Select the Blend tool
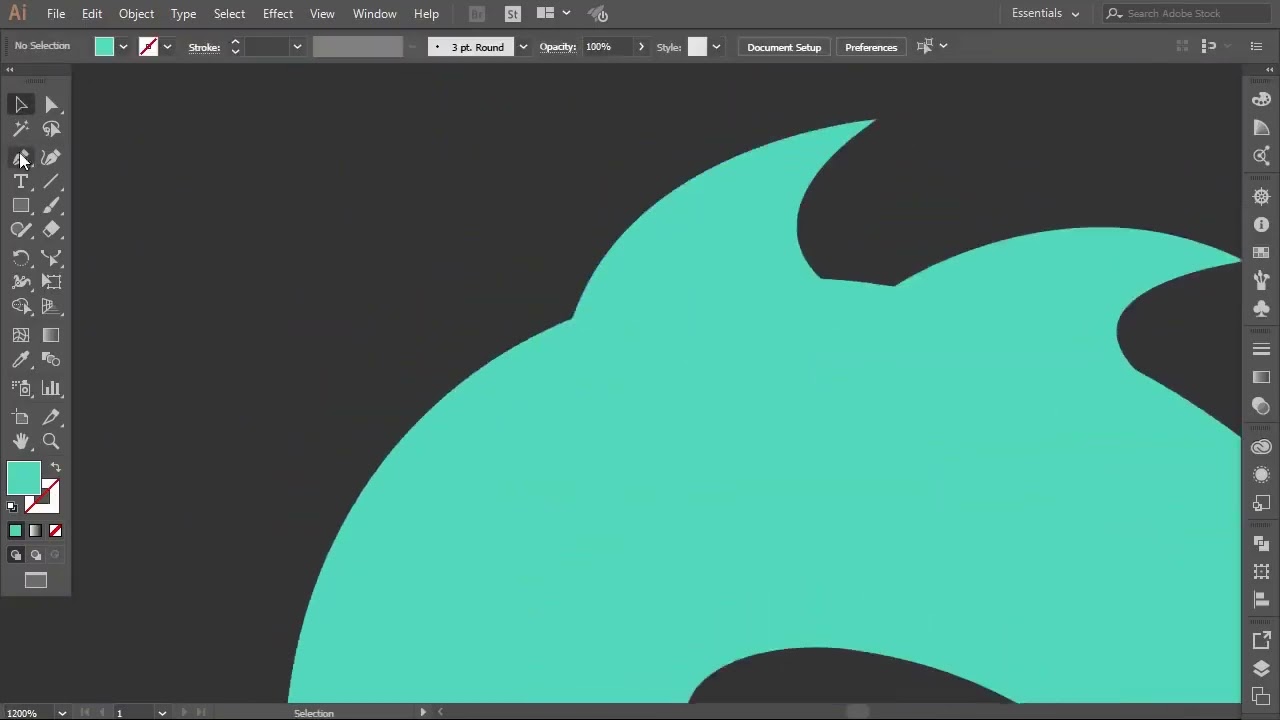The image size is (1280, 720). click(x=51, y=360)
